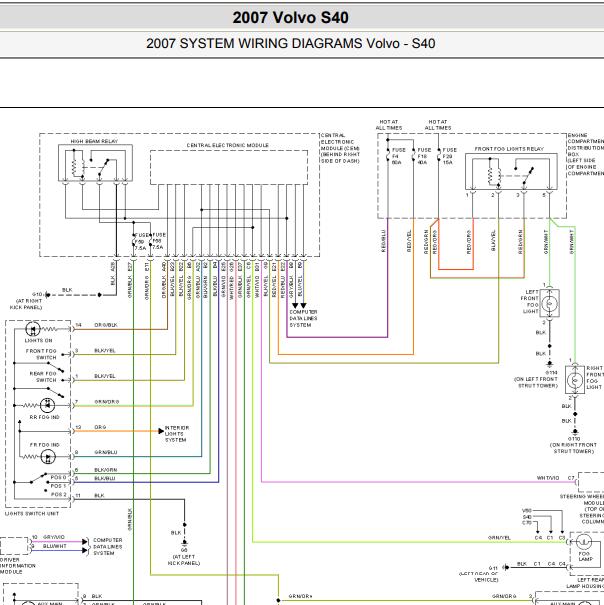The image size is (604, 605).
Task: Click the "BLK/YEL" wire label at pin 1
Action: pyautogui.click(x=105, y=376)
